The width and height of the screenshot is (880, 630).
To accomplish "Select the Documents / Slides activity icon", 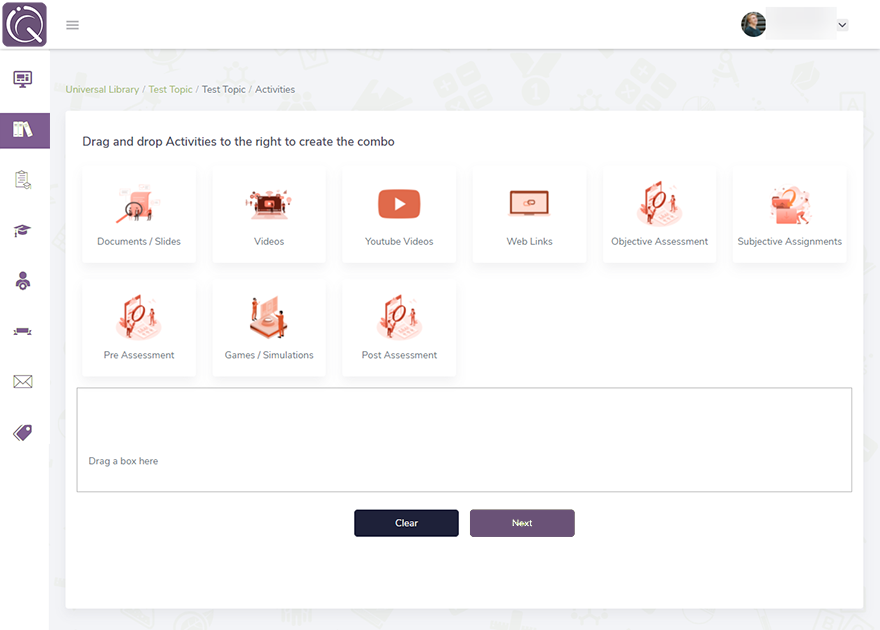I will click(139, 204).
